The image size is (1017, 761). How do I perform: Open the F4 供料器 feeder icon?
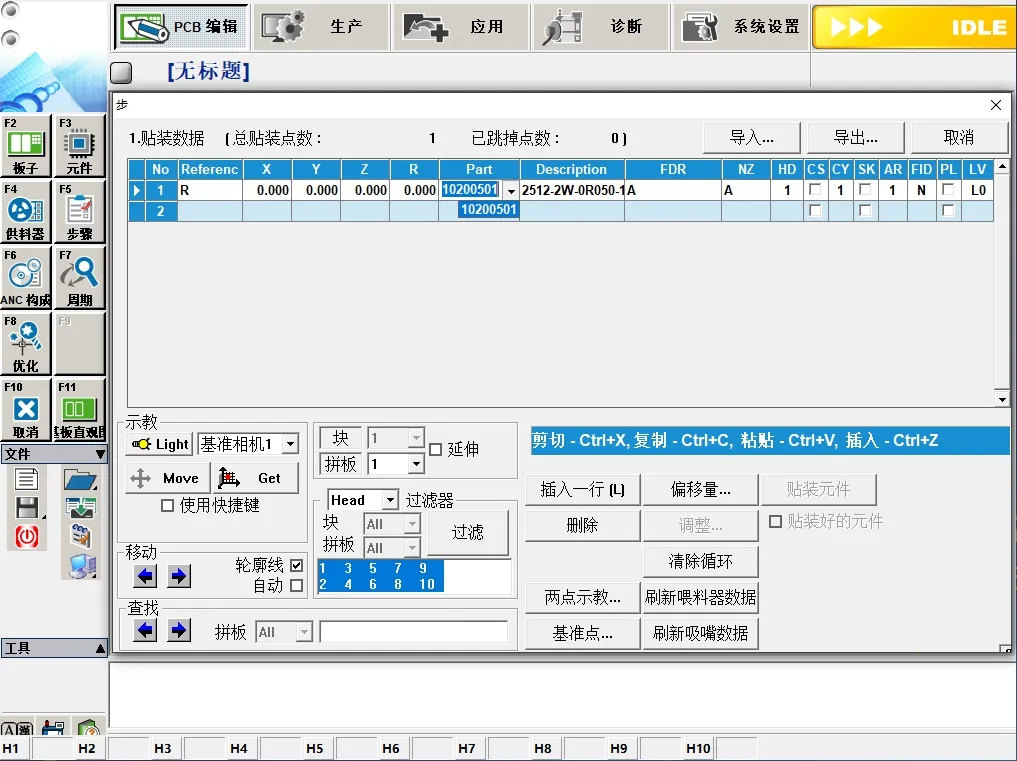coord(26,212)
